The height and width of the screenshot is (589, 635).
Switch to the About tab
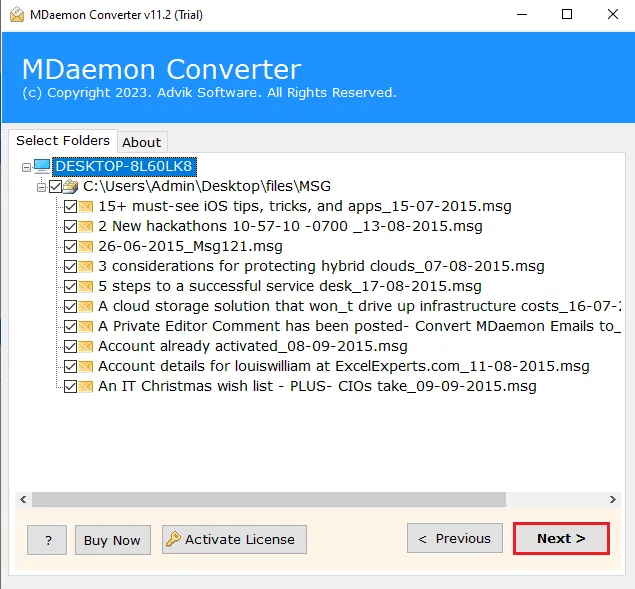(x=141, y=142)
